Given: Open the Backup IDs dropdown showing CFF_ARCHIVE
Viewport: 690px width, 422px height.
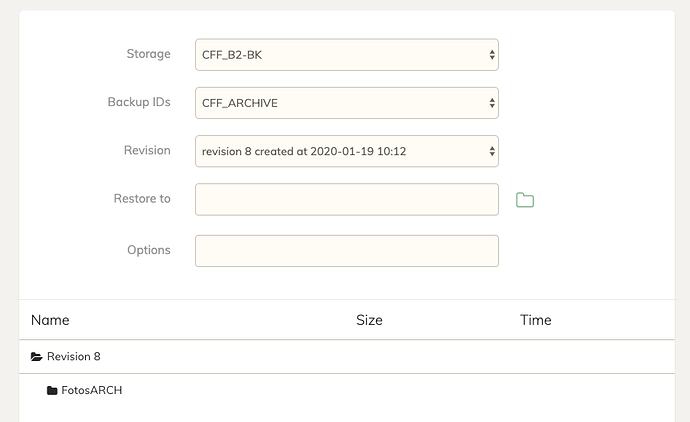Looking at the screenshot, I should click(347, 103).
